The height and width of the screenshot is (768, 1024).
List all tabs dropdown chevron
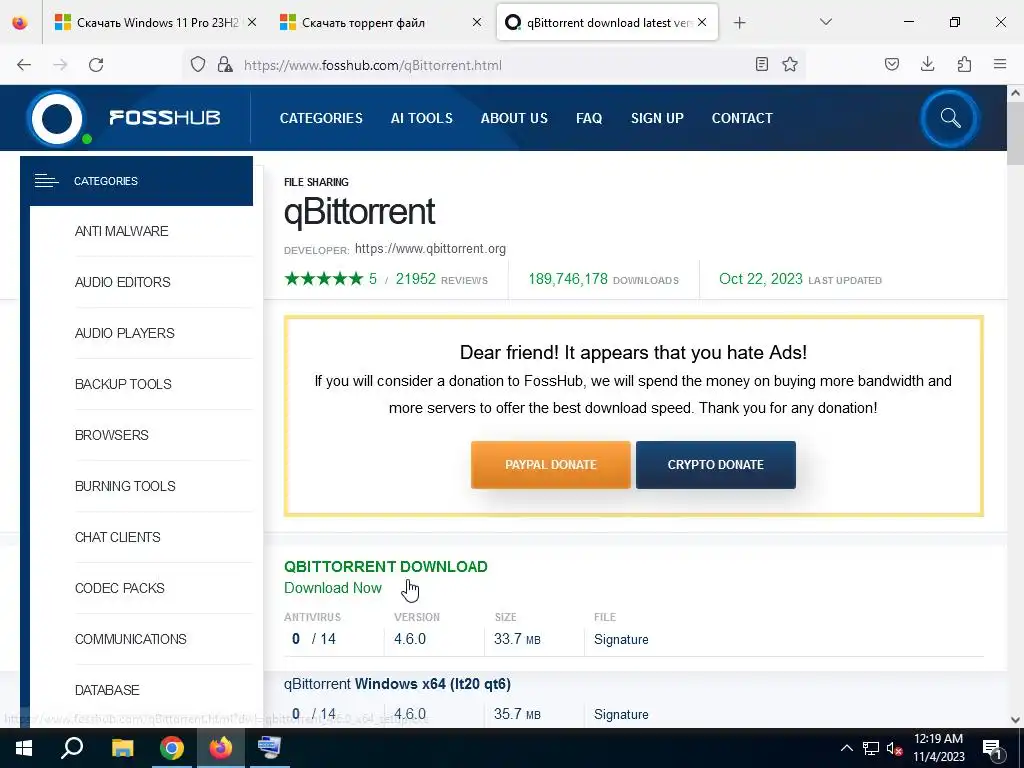825,22
